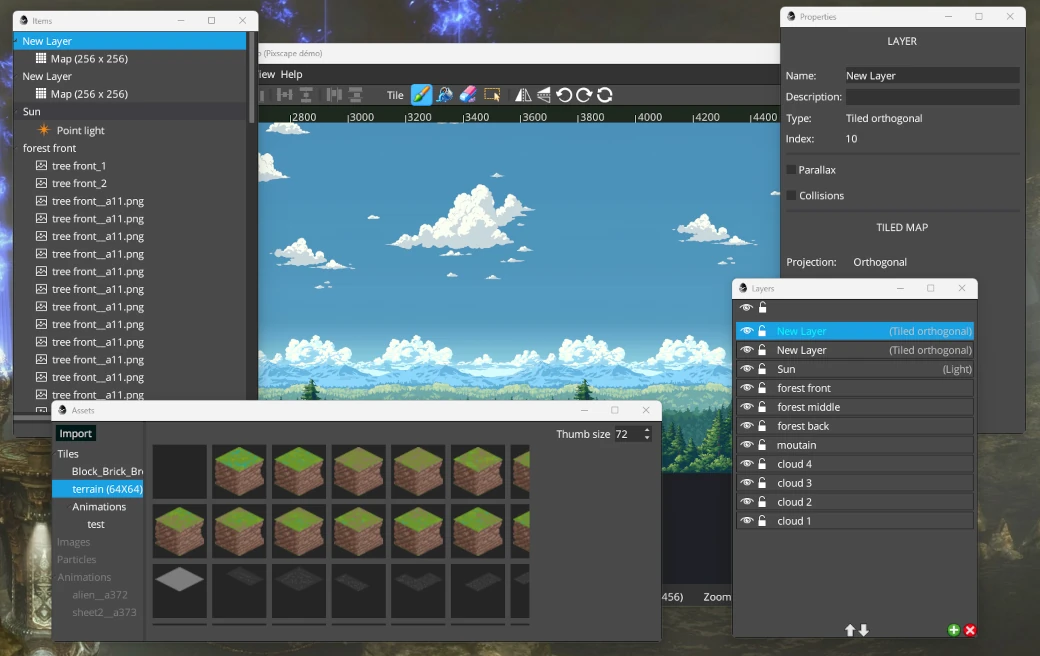This screenshot has width=1040, height=656.
Task: Open the Help menu
Action: 291,74
